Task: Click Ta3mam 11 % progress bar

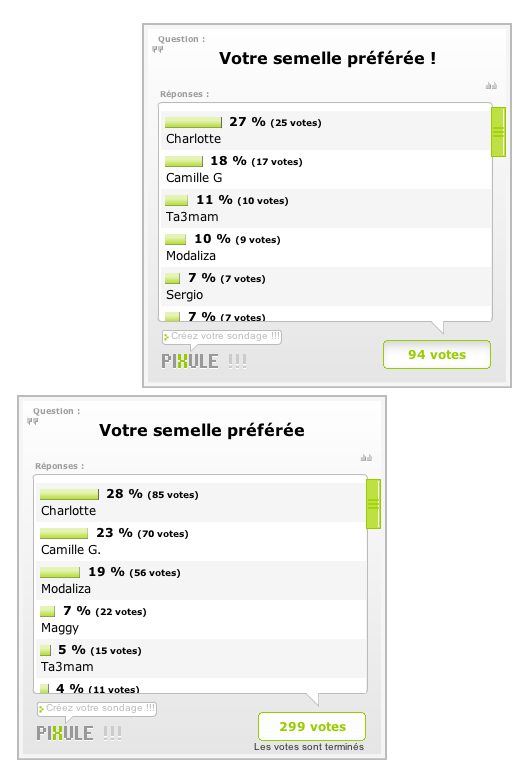Action: click(x=177, y=200)
